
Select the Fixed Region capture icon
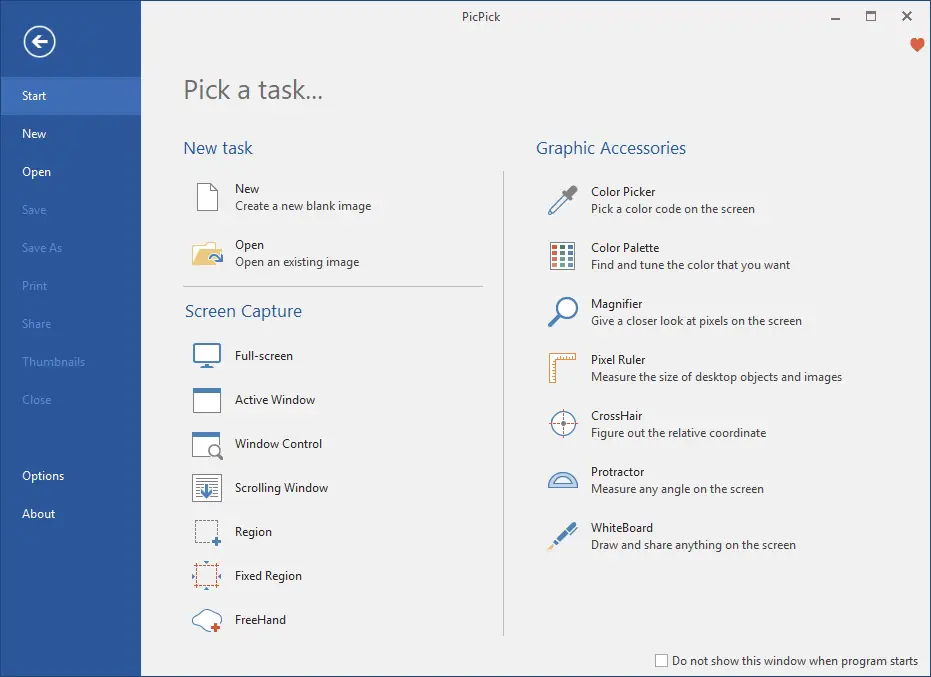click(x=207, y=576)
